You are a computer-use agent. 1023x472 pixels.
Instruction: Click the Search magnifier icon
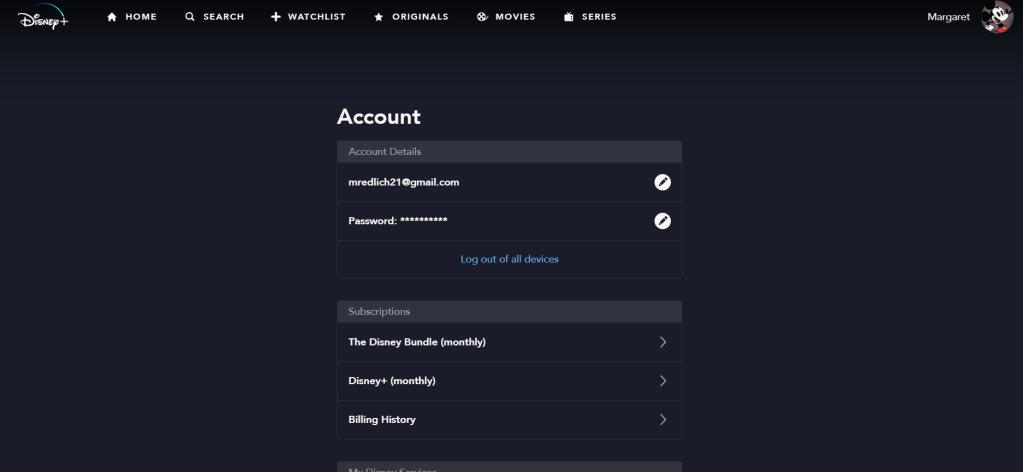point(190,17)
